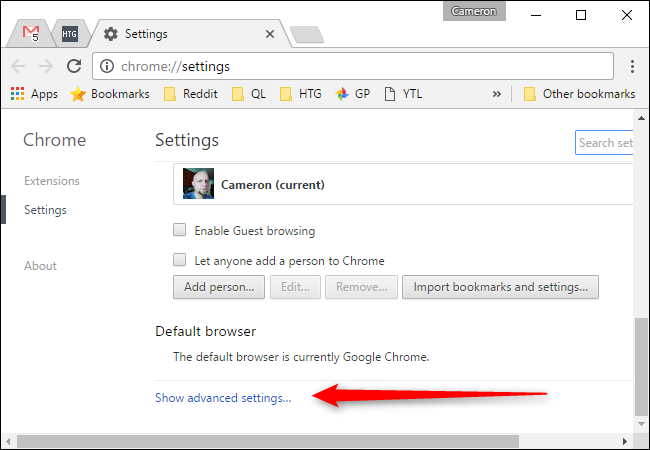Select Settings in the sidebar
The height and width of the screenshot is (450, 650).
45,210
